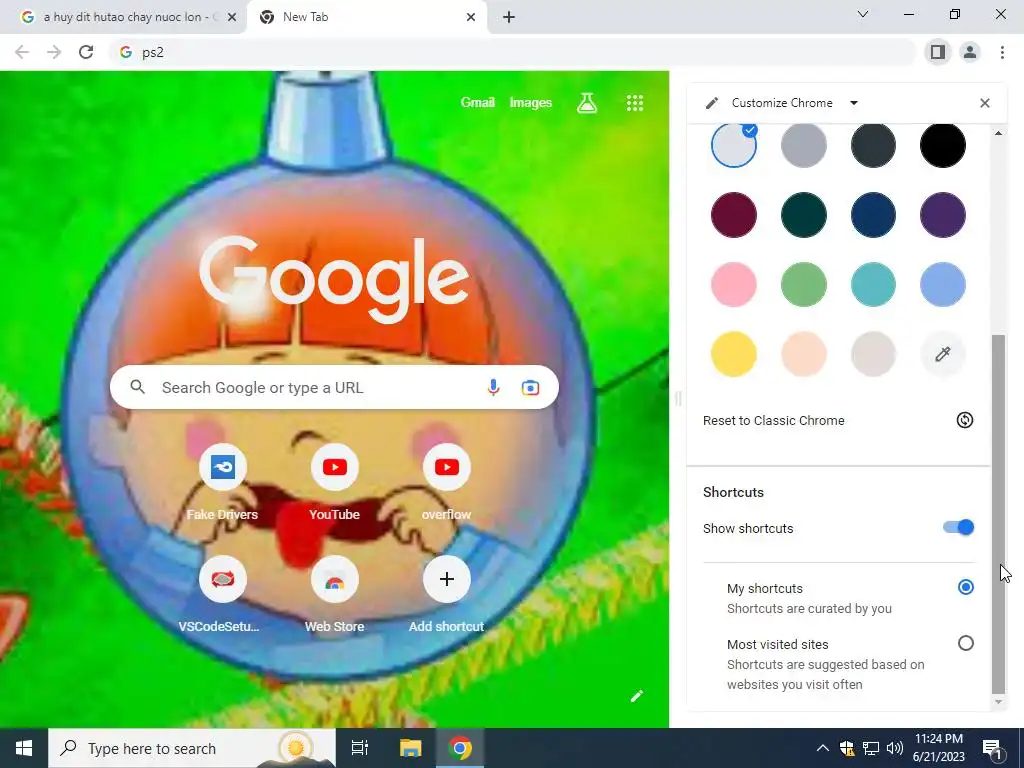Screen dimensions: 1024x768
Task: Open Gmail link
Action: (x=477, y=103)
